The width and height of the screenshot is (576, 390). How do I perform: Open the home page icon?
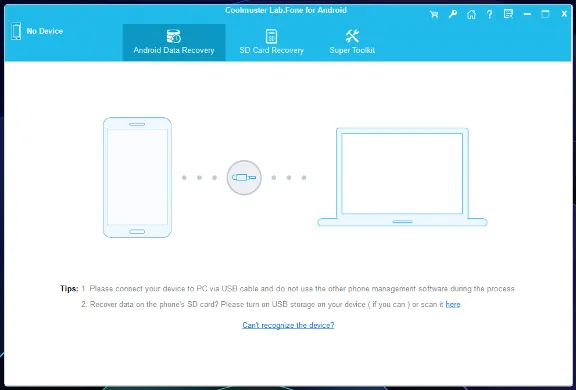[471, 15]
